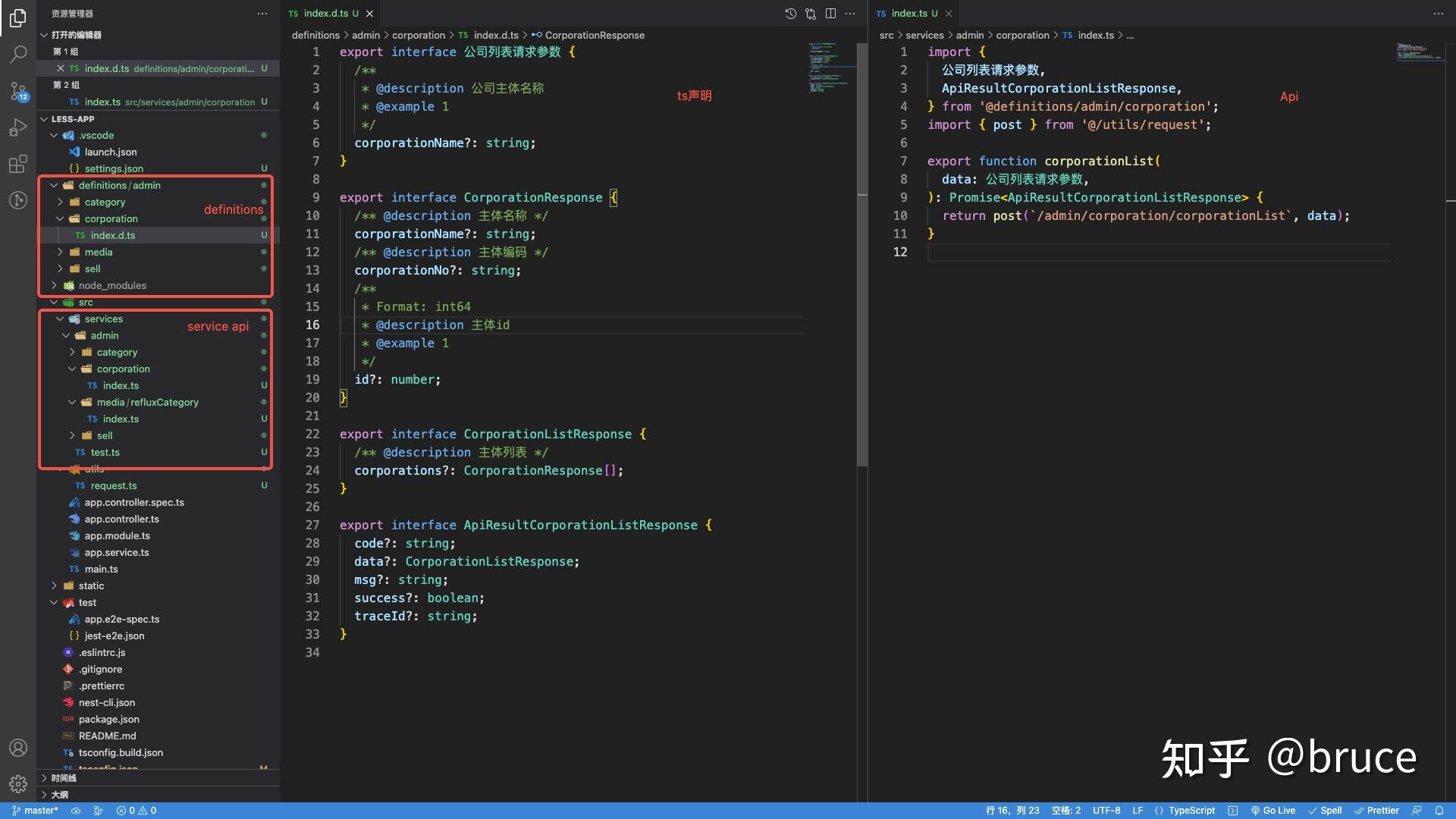The image size is (1456, 819).
Task: Click the feedback icon in status bar
Action: pos(1417,811)
